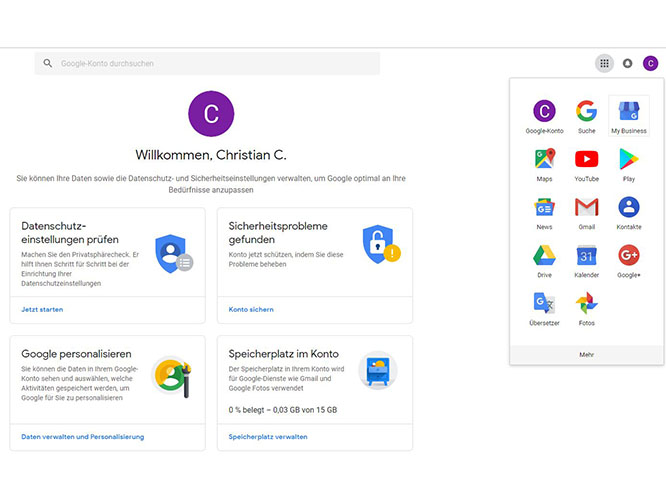Click Mehr to show more apps

pyautogui.click(x=587, y=355)
